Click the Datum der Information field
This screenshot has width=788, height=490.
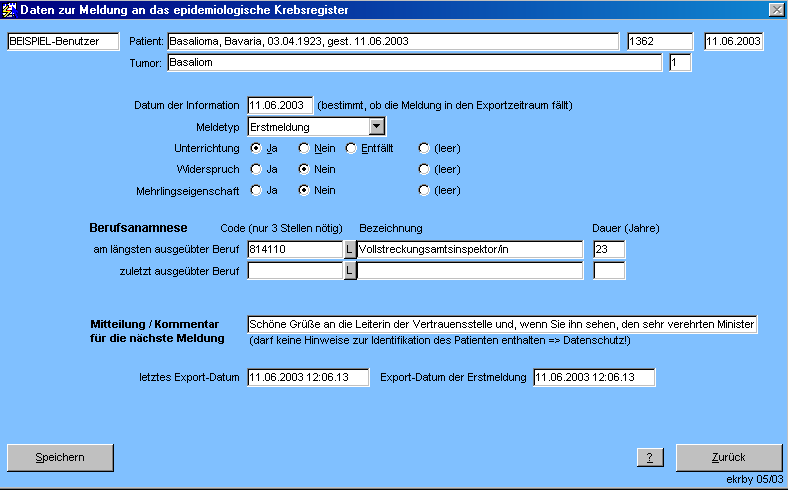(280, 105)
